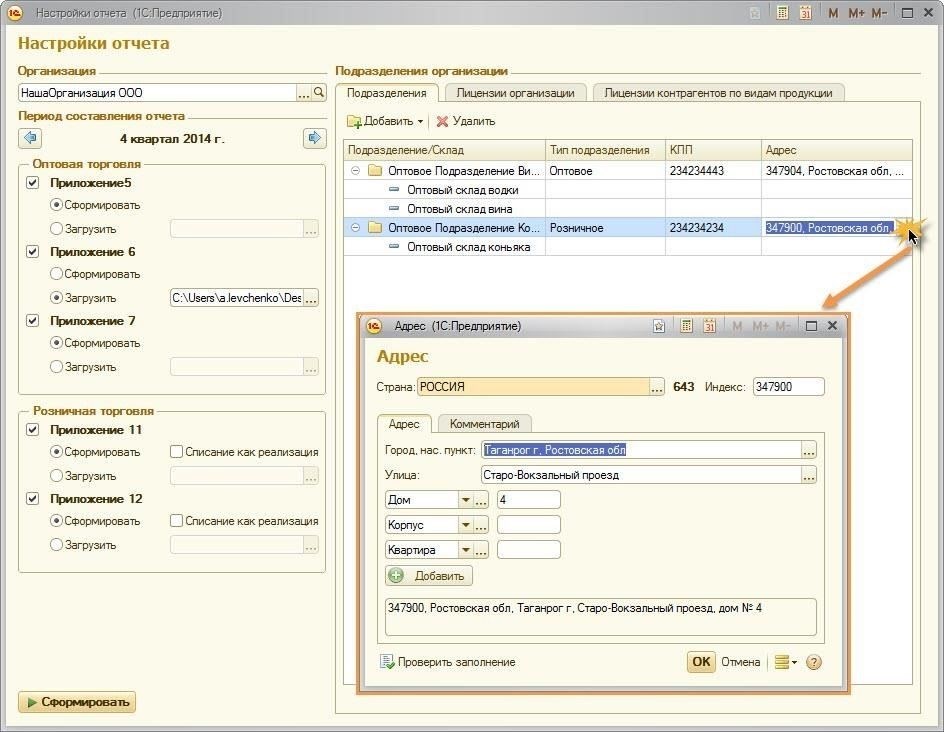Screen dimensions: 944x732
Task: Toggle Приложение 6 checkbox
Action: tap(33, 252)
